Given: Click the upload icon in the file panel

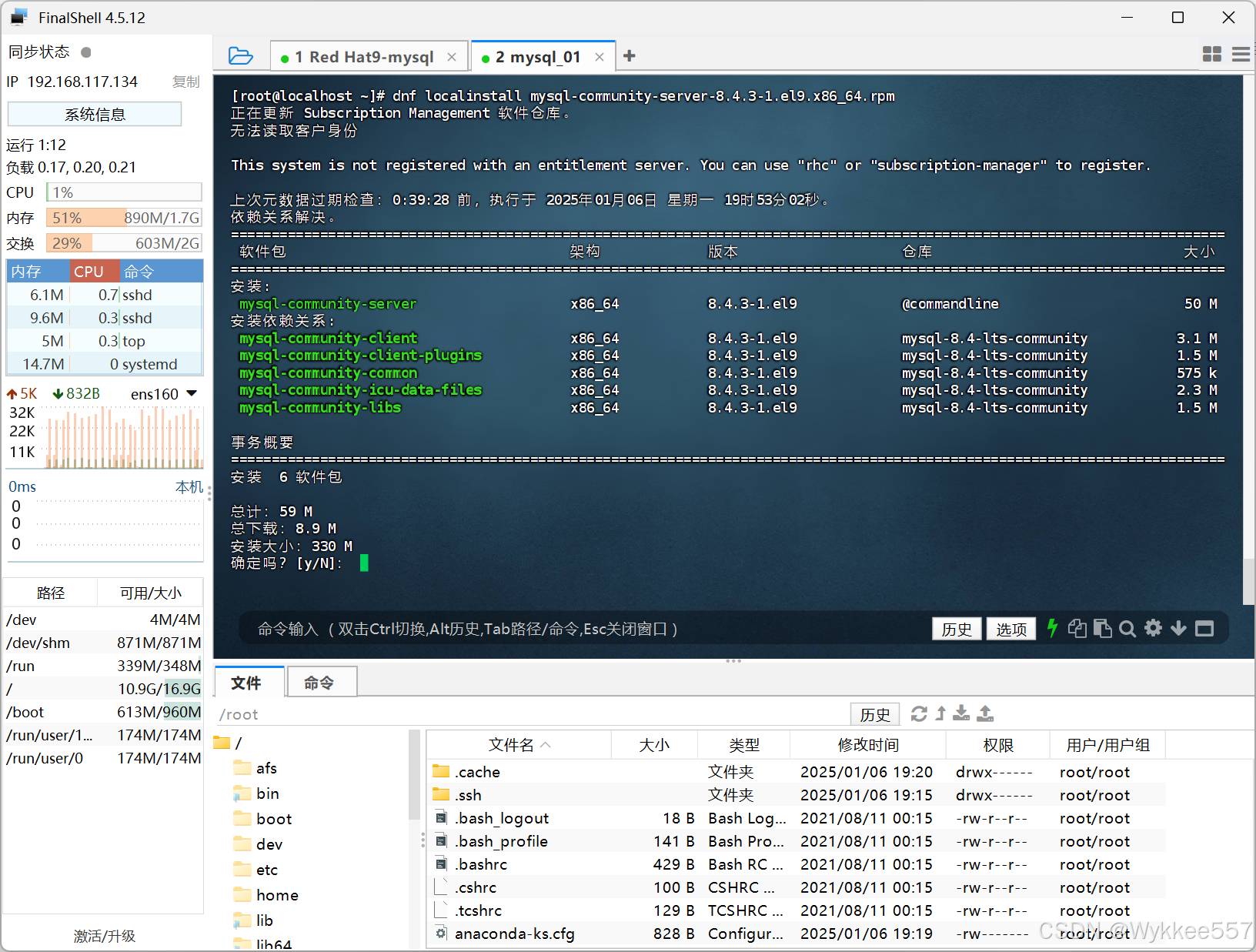Looking at the screenshot, I should tap(985, 714).
